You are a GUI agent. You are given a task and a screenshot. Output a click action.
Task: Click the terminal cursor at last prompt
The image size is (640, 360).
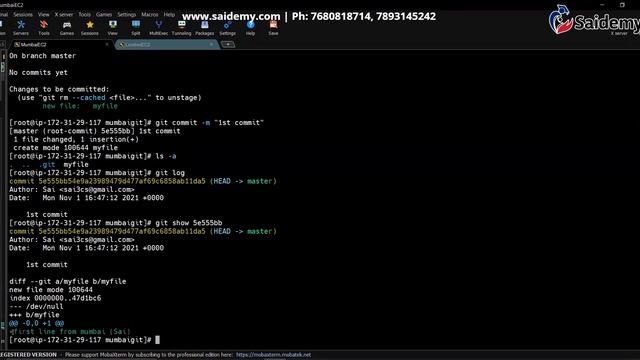158,340
